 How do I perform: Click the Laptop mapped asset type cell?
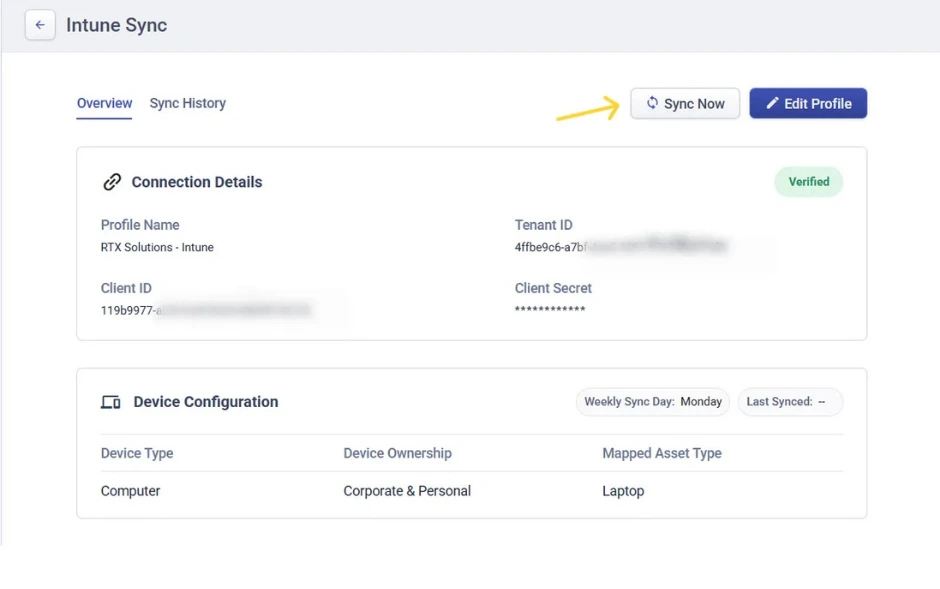click(623, 491)
